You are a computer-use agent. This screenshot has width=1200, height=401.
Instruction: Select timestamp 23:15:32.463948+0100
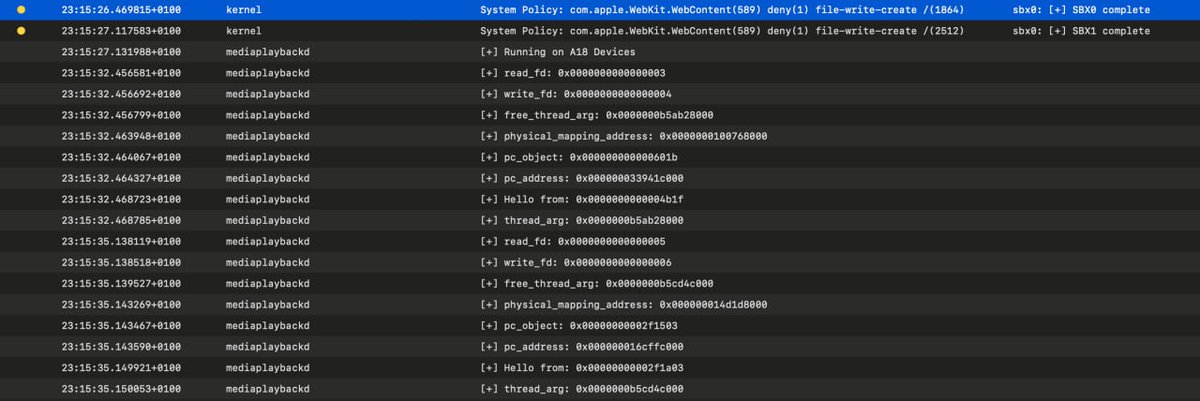[x=121, y=136]
